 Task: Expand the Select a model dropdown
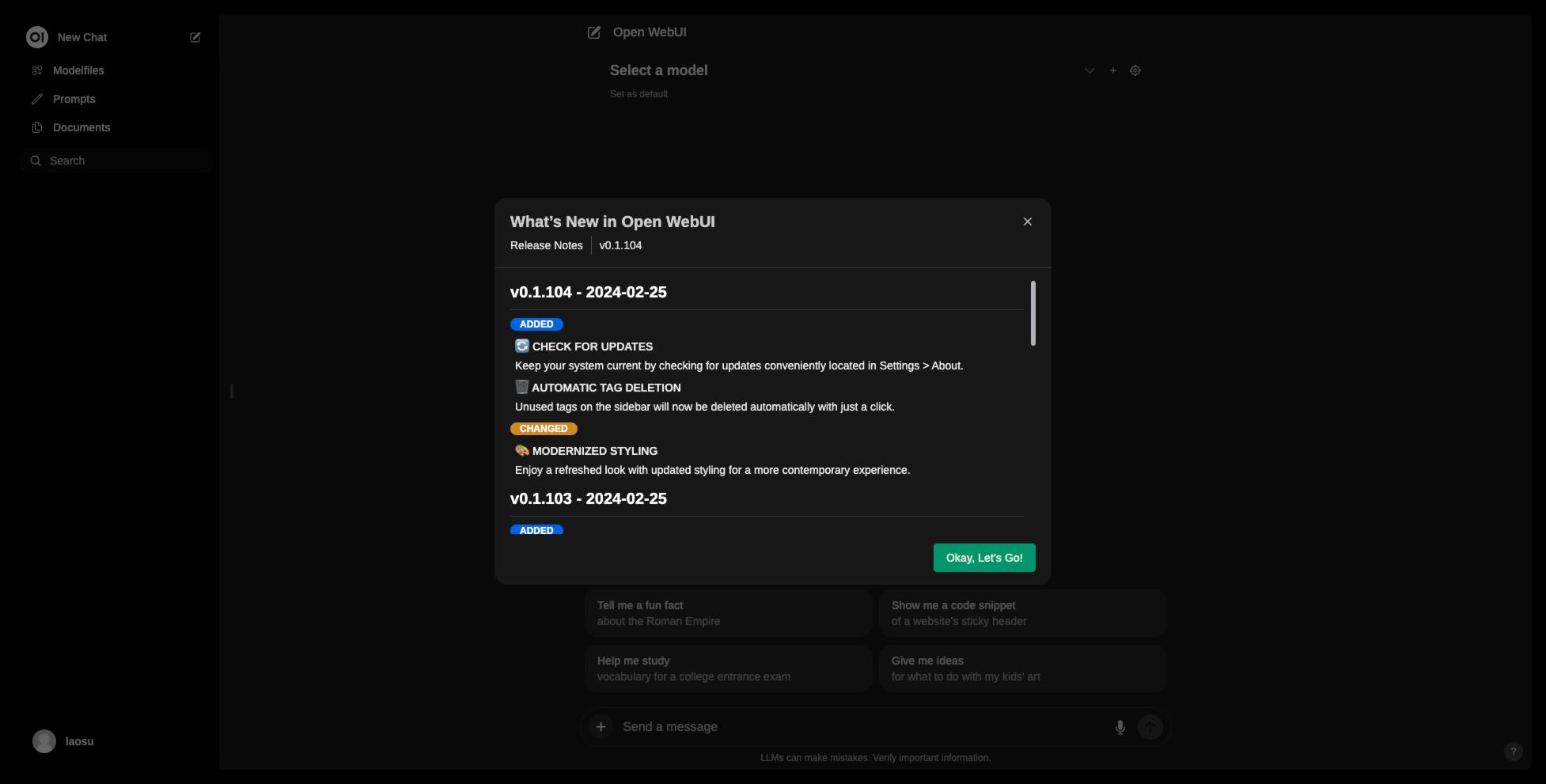click(x=1089, y=70)
